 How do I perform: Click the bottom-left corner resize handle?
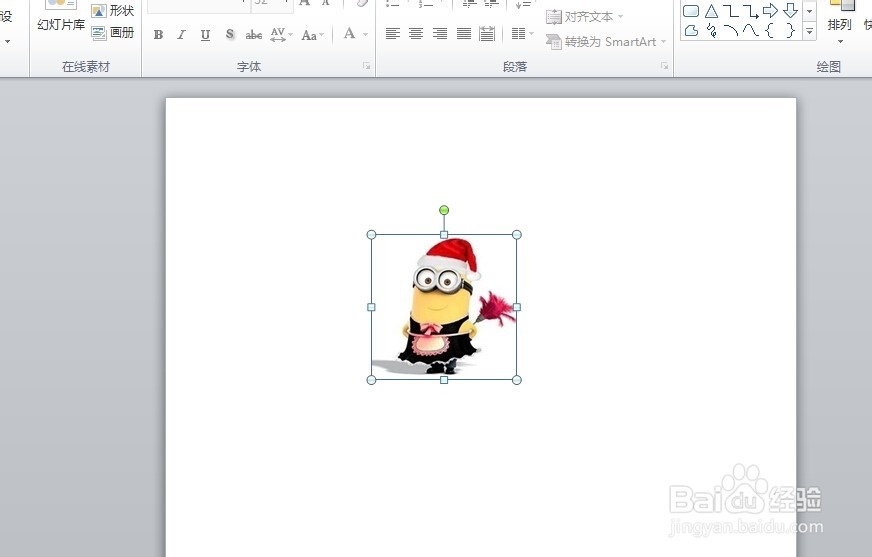(371, 380)
